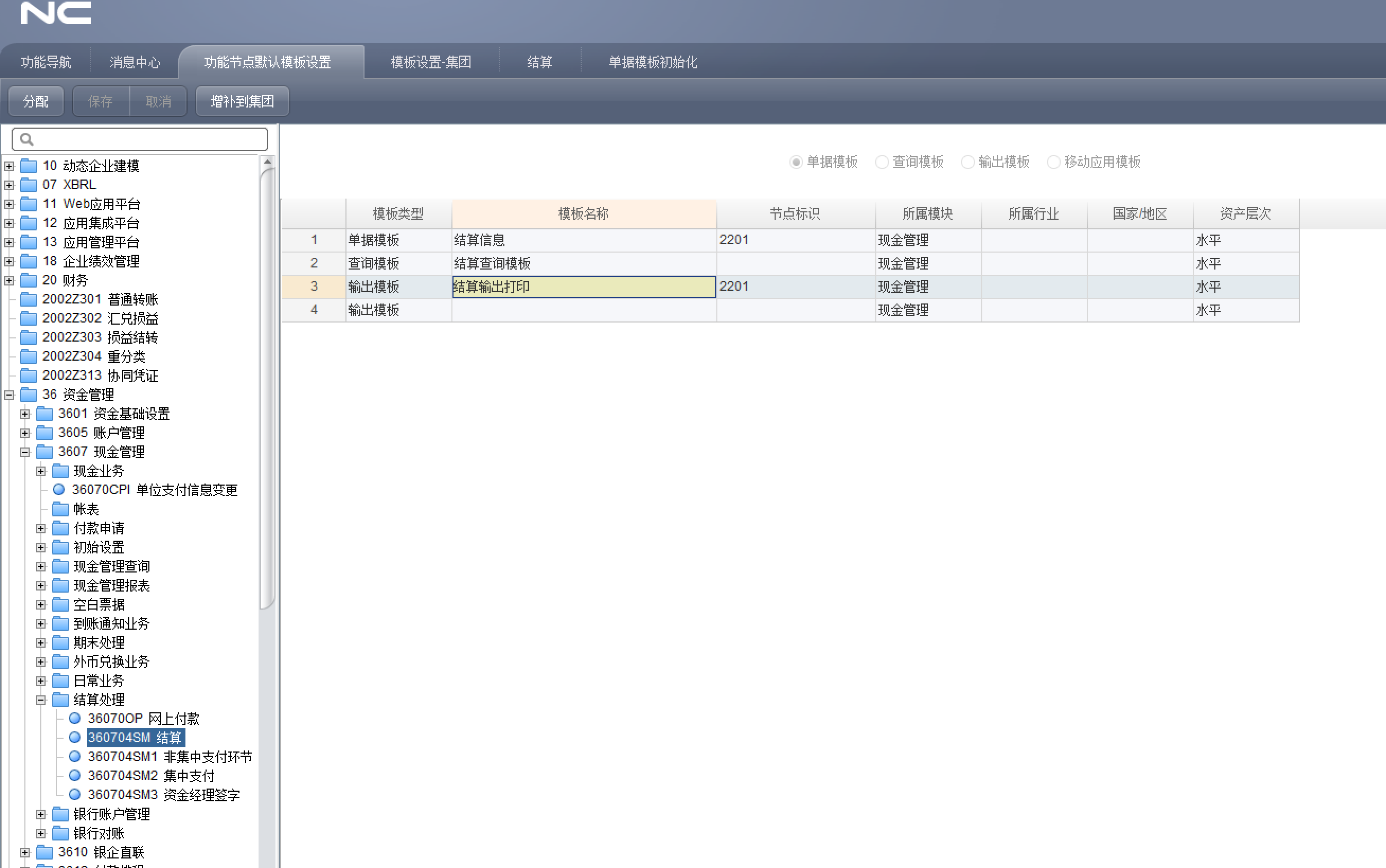
Task: Click the NC logo icon
Action: (x=56, y=13)
